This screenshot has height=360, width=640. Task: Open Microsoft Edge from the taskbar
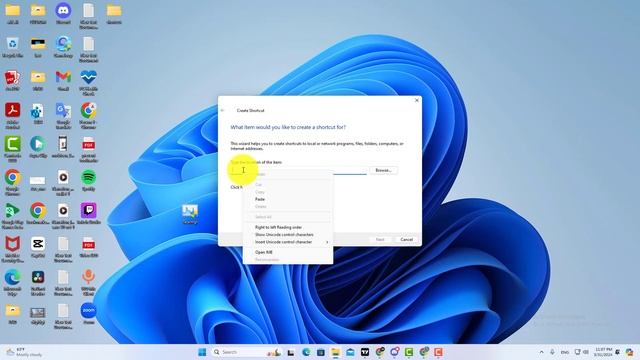(306, 352)
